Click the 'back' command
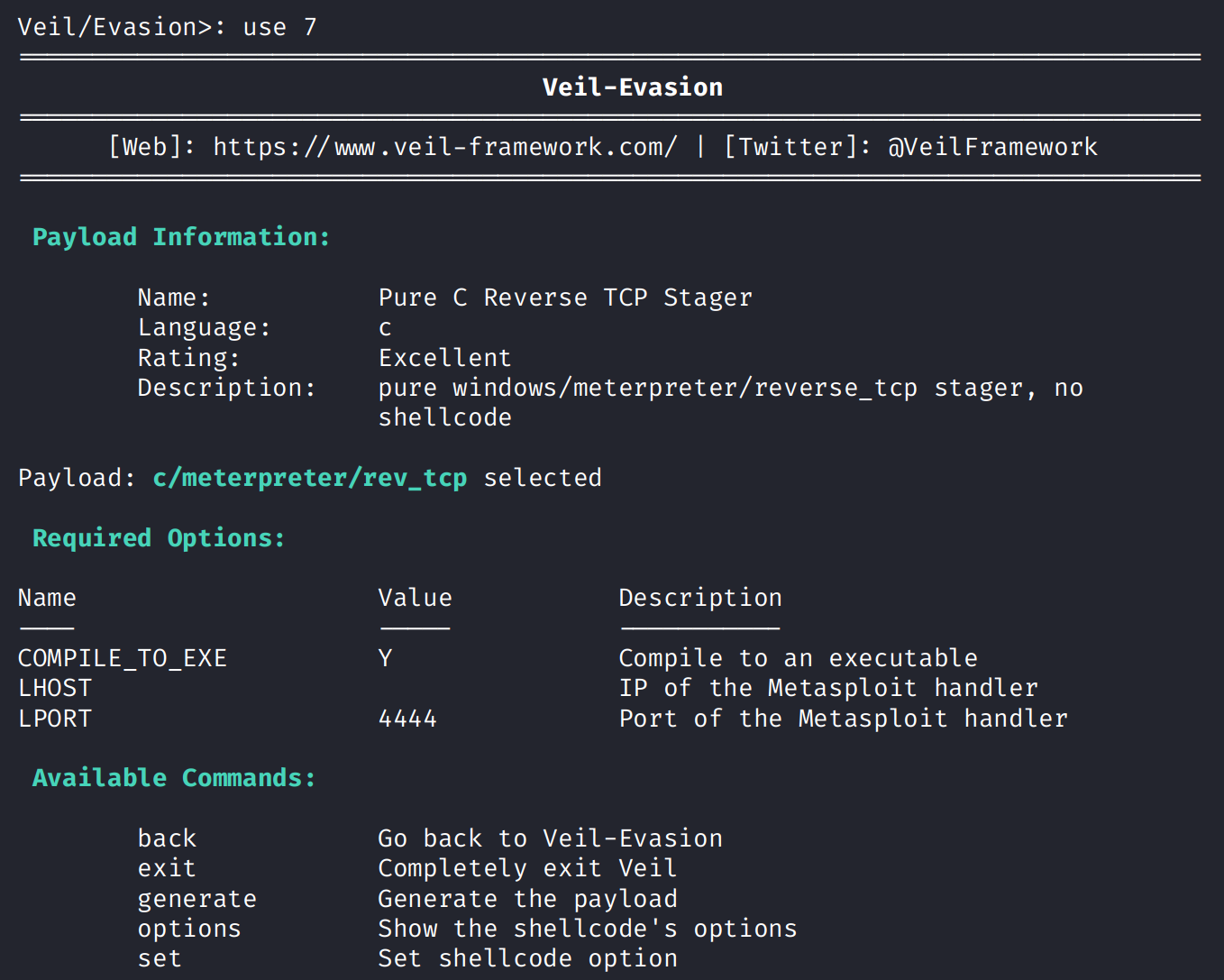This screenshot has height=980, width=1224. pos(167,838)
